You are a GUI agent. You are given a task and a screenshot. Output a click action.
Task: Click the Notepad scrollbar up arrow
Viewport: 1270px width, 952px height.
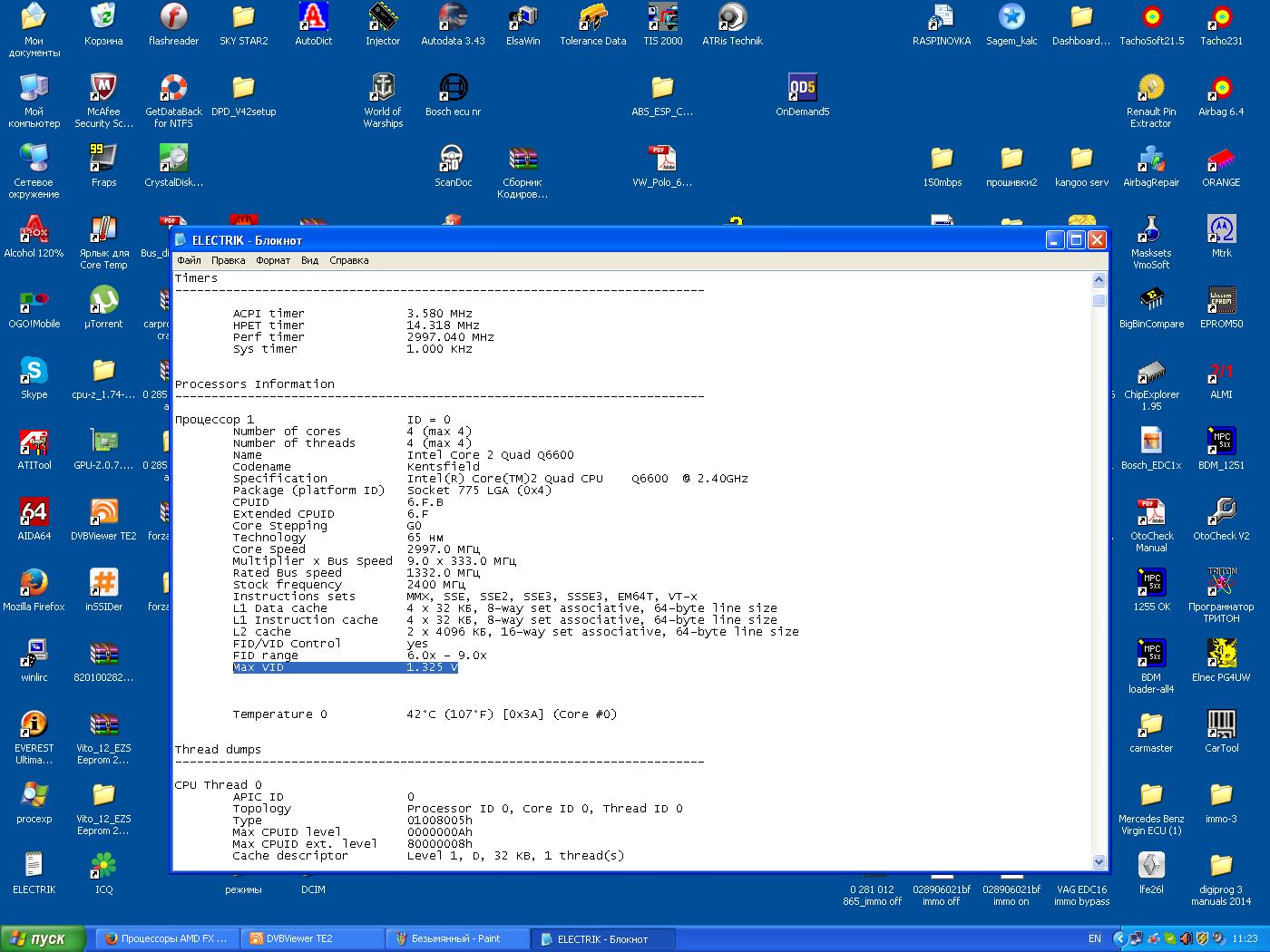pos(1099,279)
